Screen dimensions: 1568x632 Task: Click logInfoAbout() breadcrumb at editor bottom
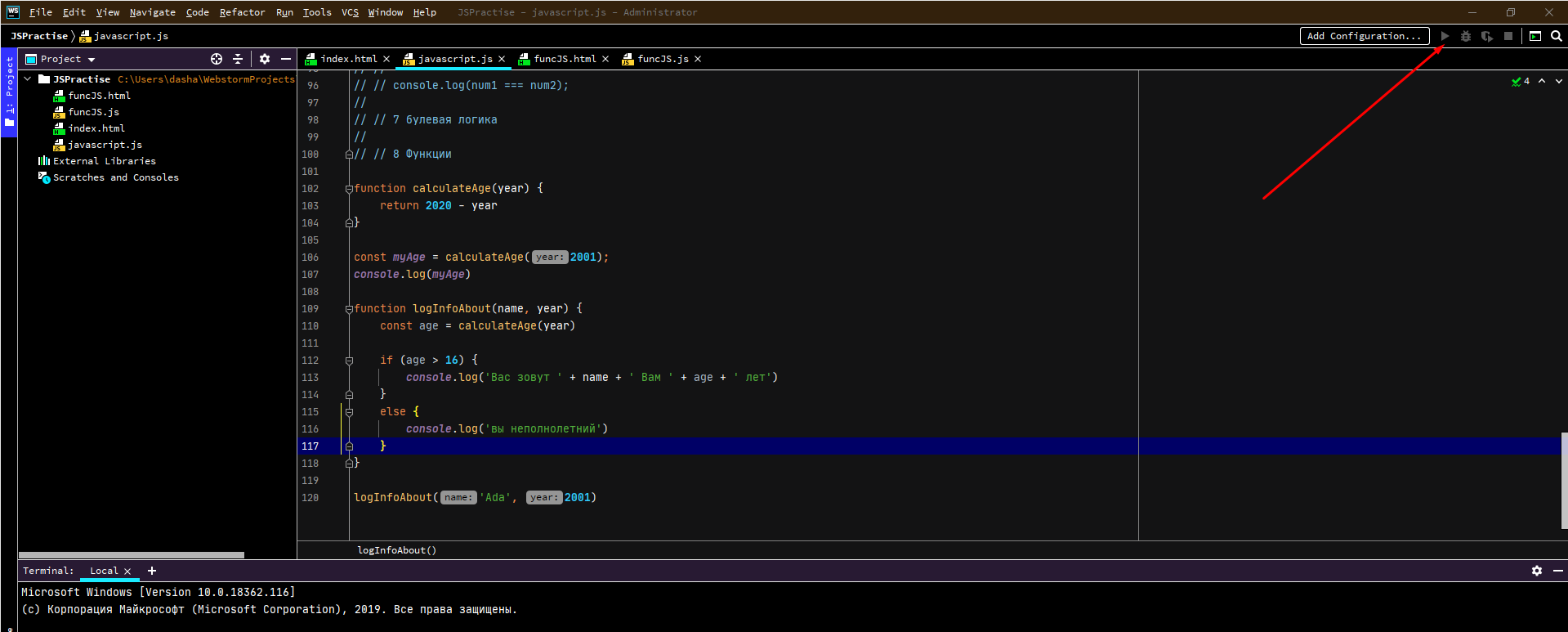pos(397,550)
